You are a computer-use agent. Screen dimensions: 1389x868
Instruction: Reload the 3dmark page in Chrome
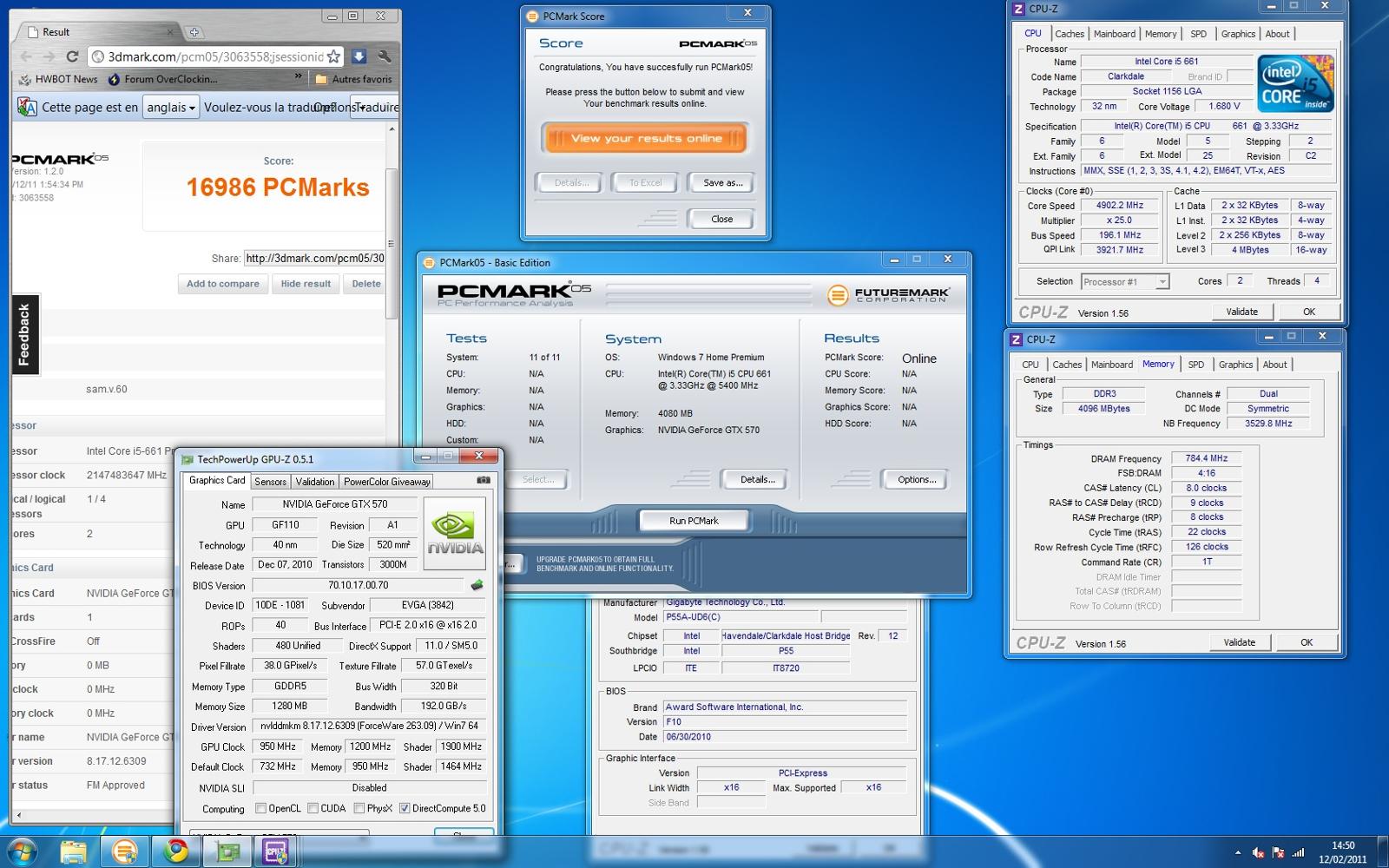73,56
